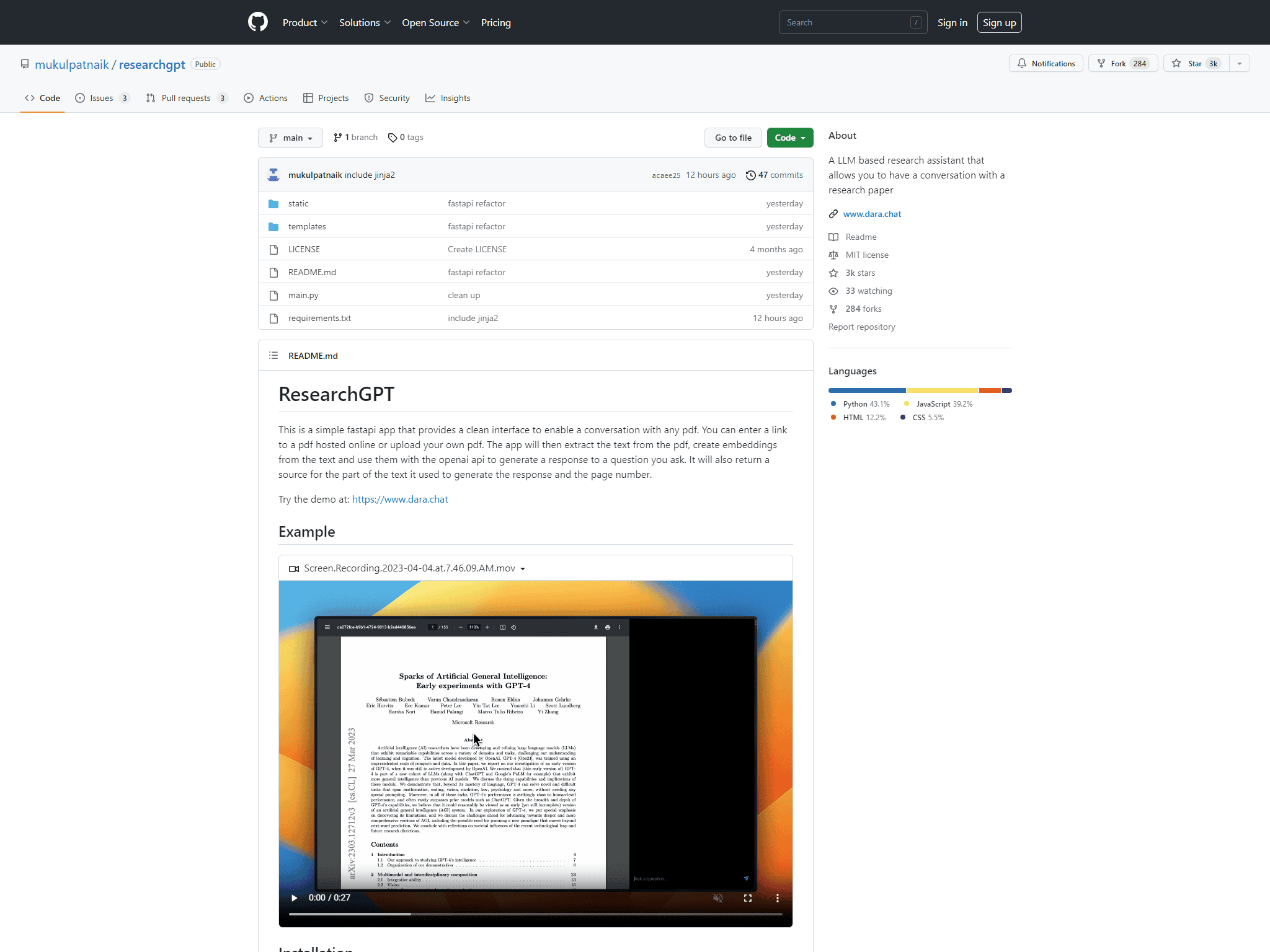View the 3k stars link

(x=860, y=273)
